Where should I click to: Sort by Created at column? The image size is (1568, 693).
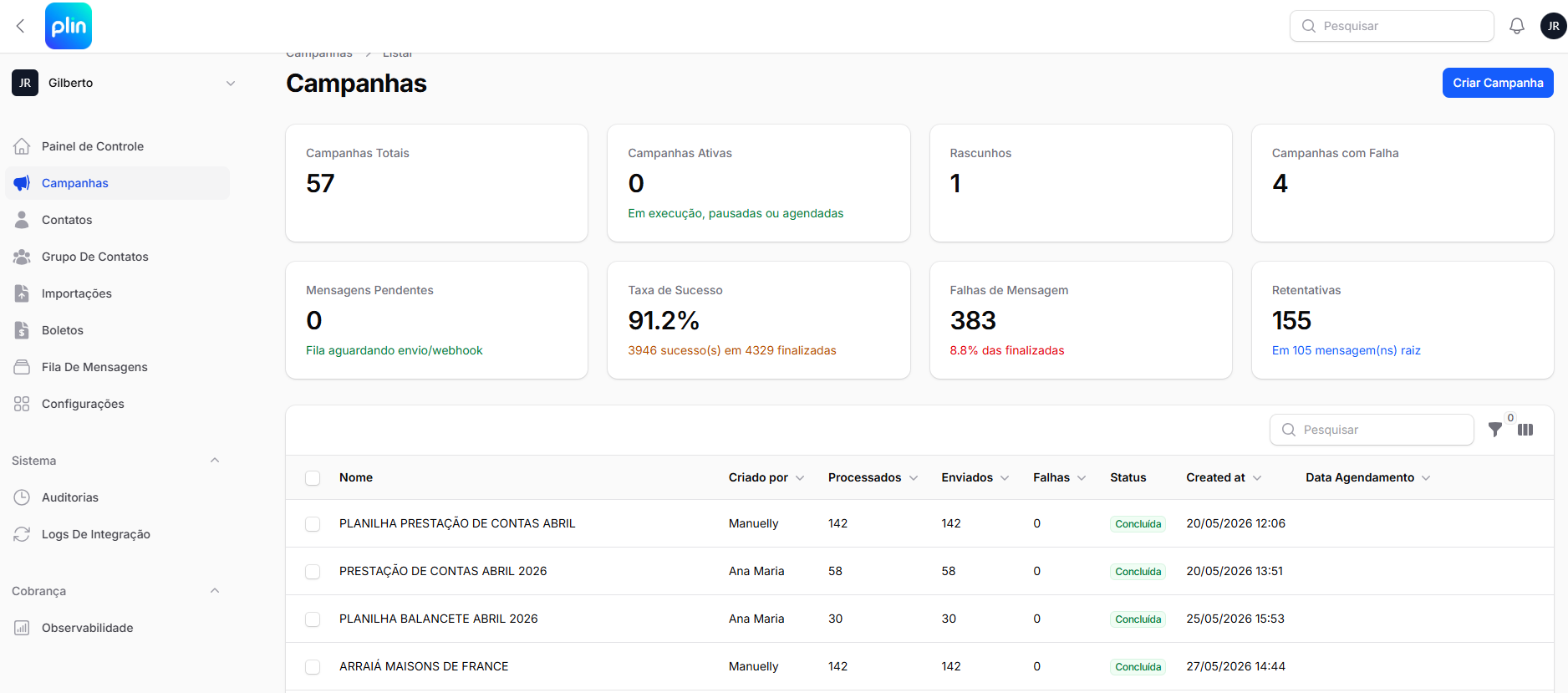(x=1224, y=477)
